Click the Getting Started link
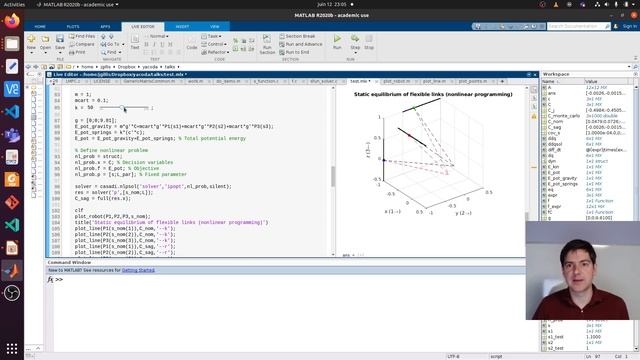640x360 pixels. coord(138,270)
